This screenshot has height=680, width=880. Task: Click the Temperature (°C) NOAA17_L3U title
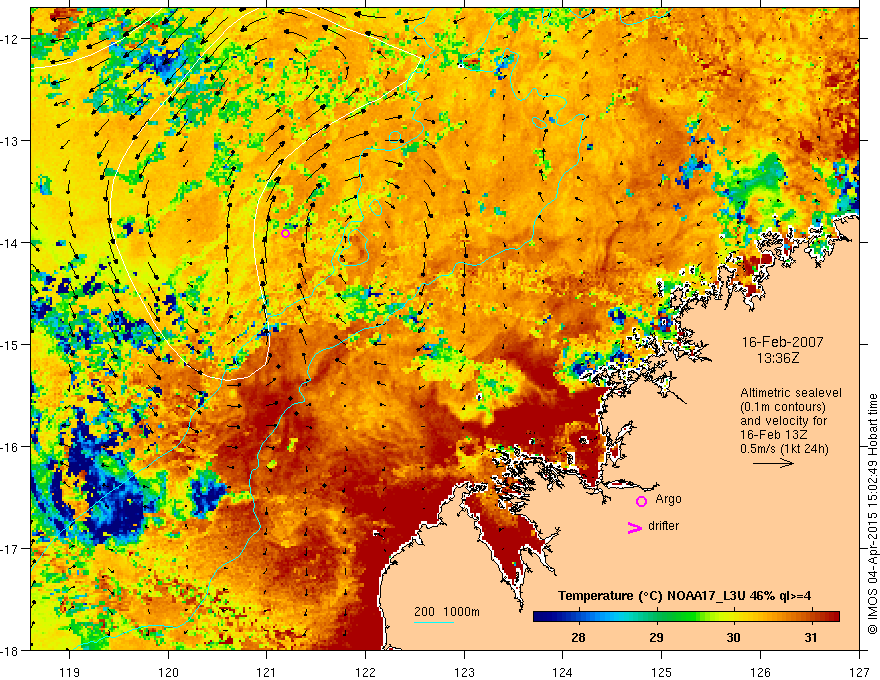(x=684, y=596)
